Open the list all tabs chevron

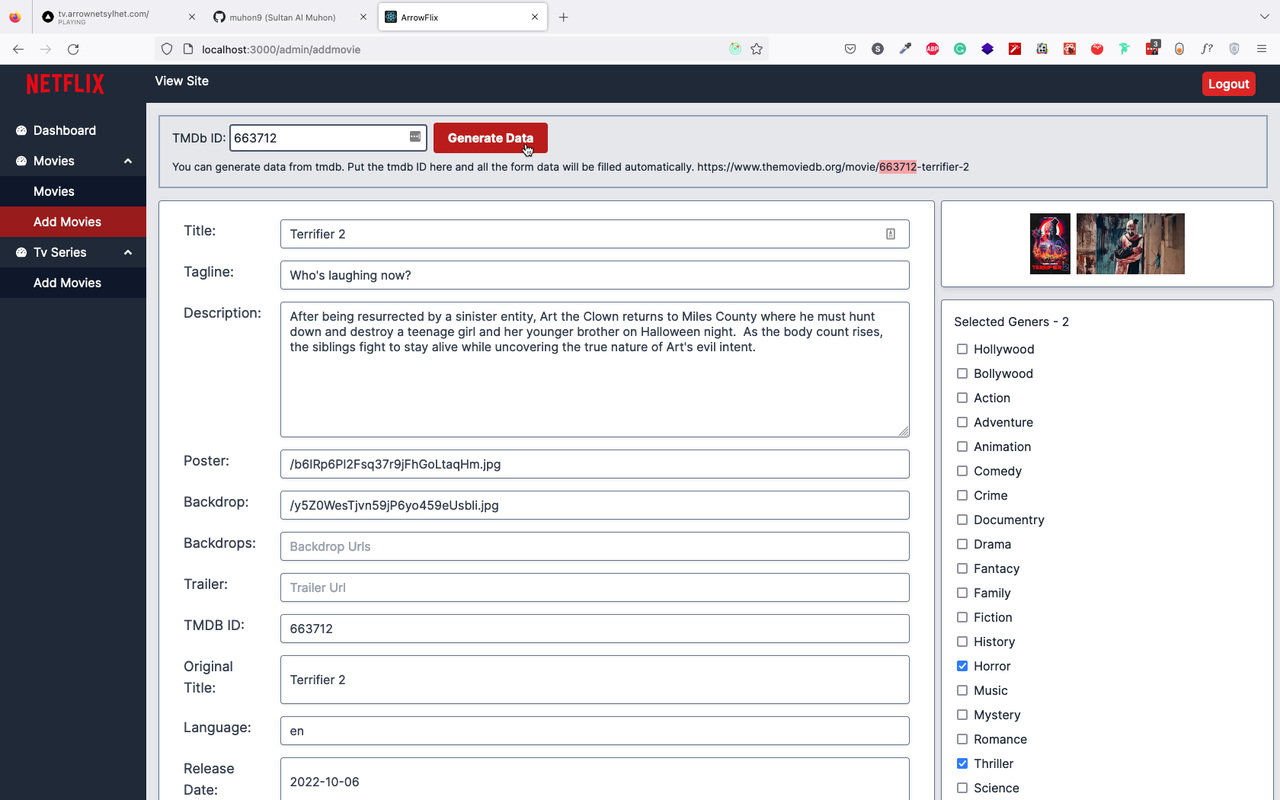[1265, 17]
